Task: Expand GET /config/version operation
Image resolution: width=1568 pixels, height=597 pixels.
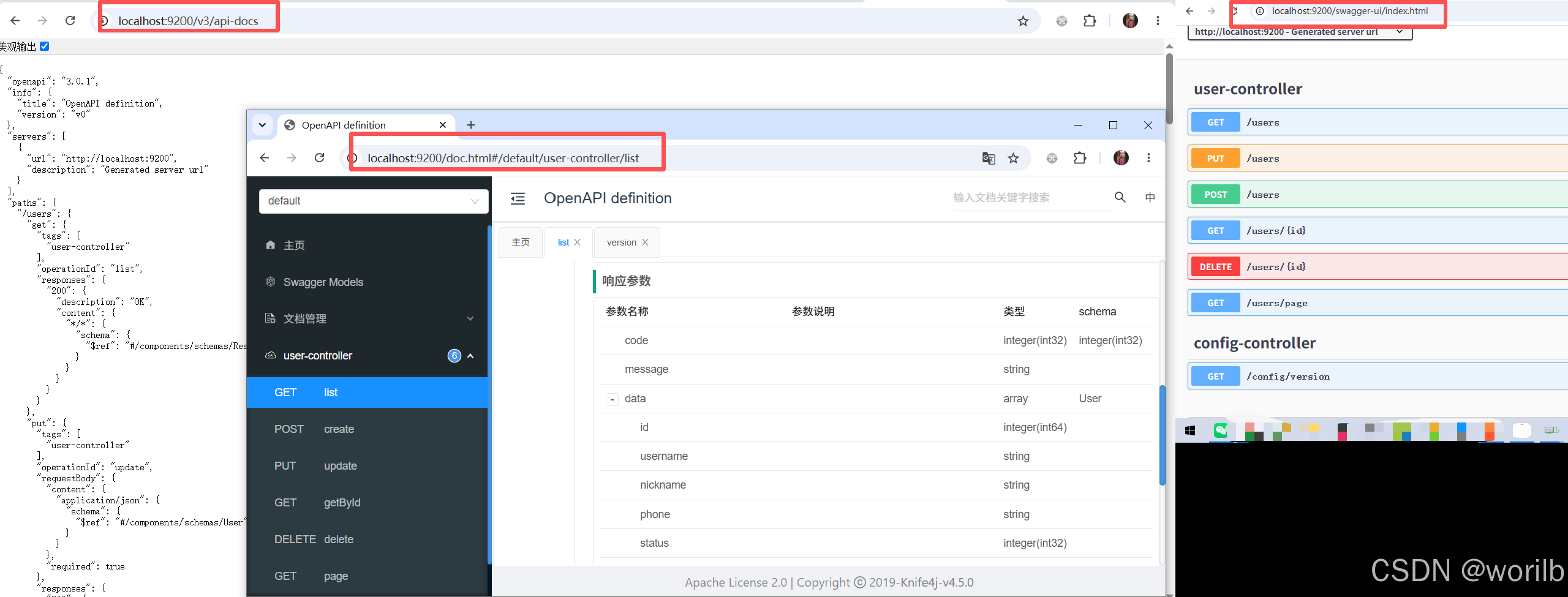Action: (1378, 377)
